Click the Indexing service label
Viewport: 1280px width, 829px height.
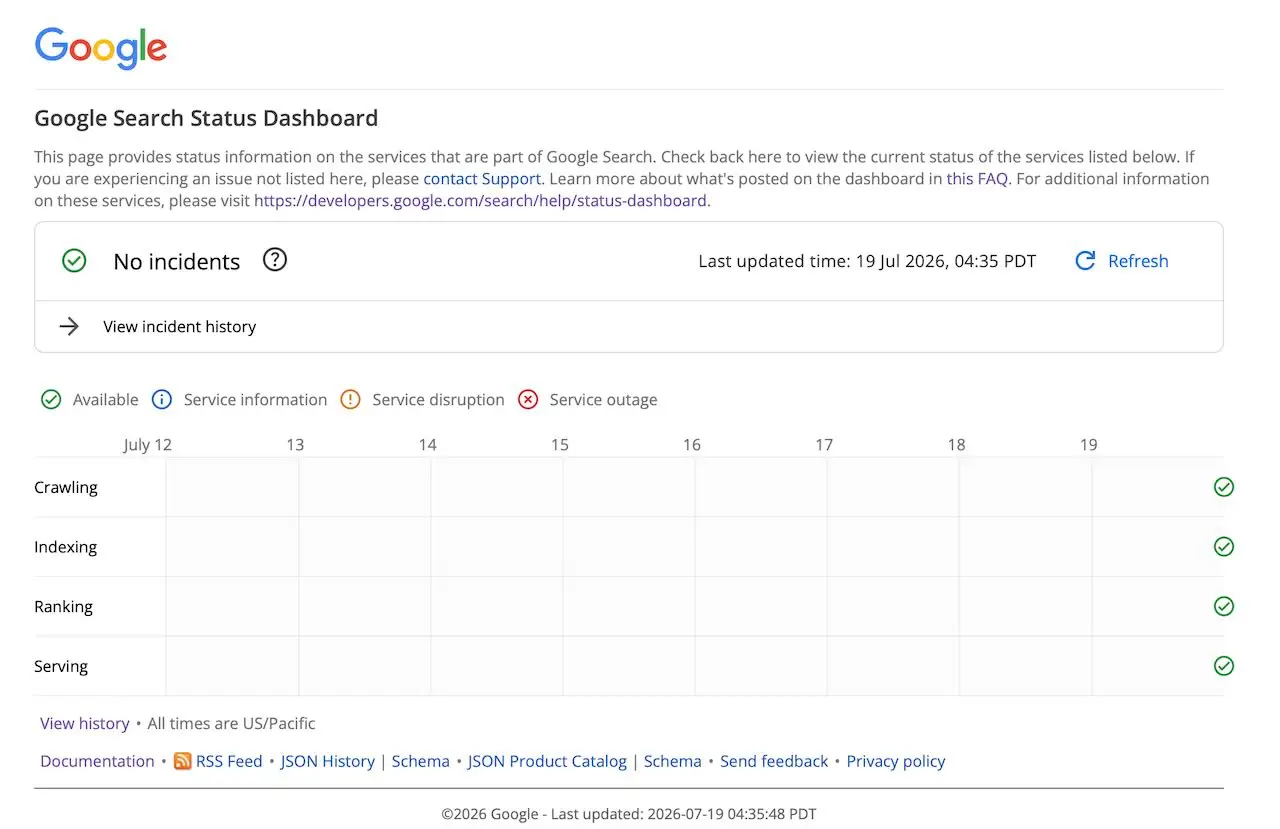coord(66,547)
